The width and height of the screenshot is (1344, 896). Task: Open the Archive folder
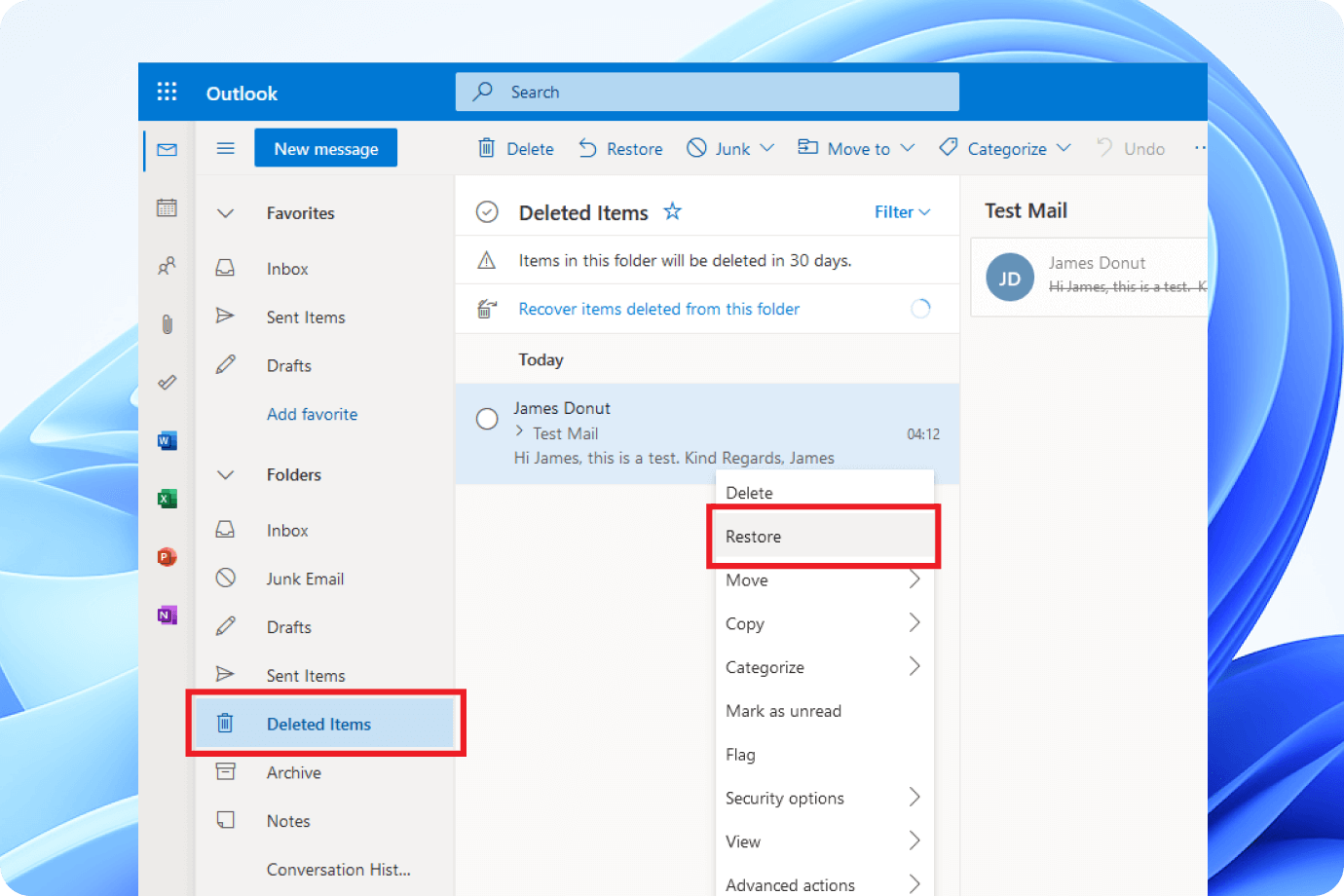pos(325,772)
